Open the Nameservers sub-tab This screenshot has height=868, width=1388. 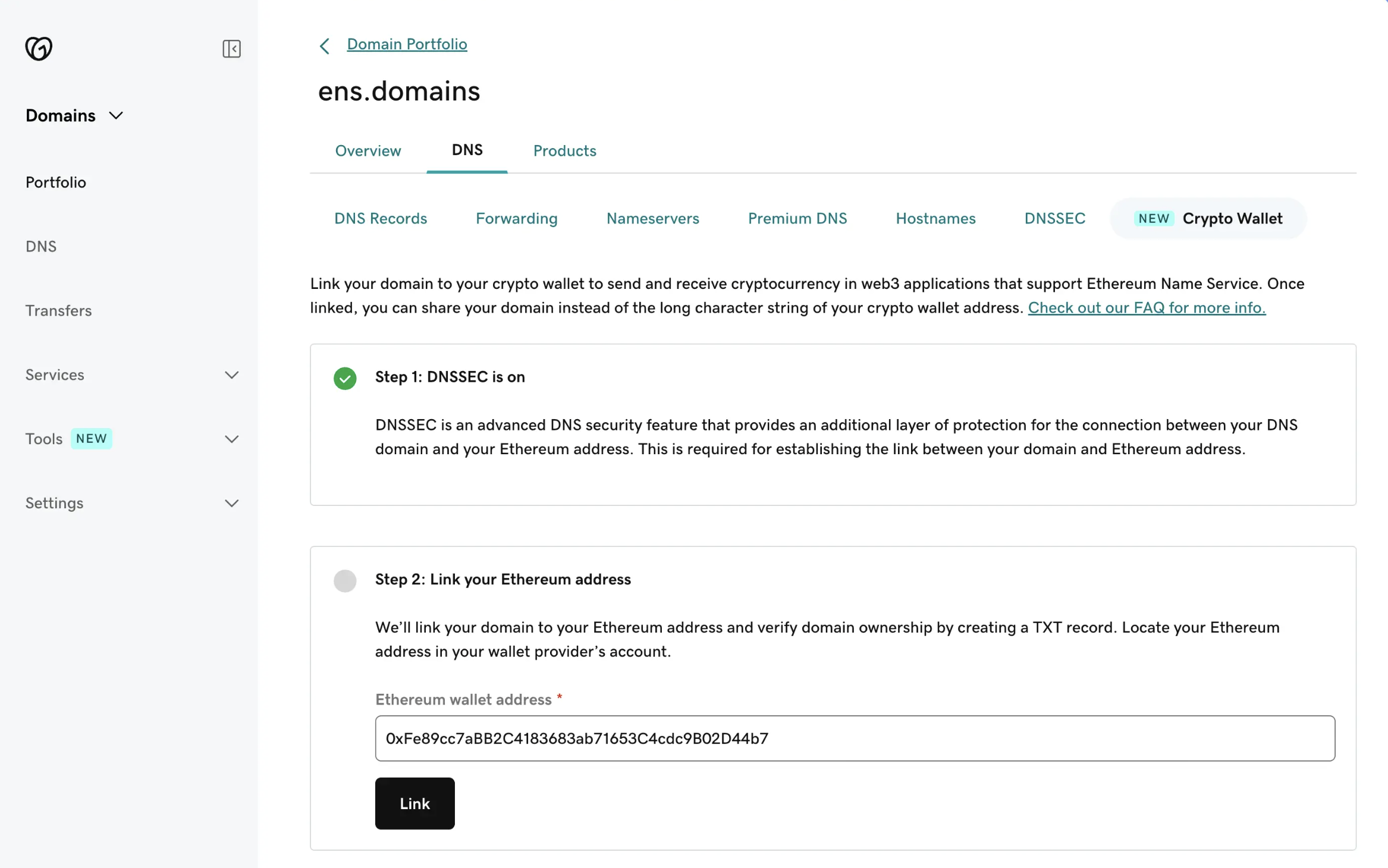(652, 219)
